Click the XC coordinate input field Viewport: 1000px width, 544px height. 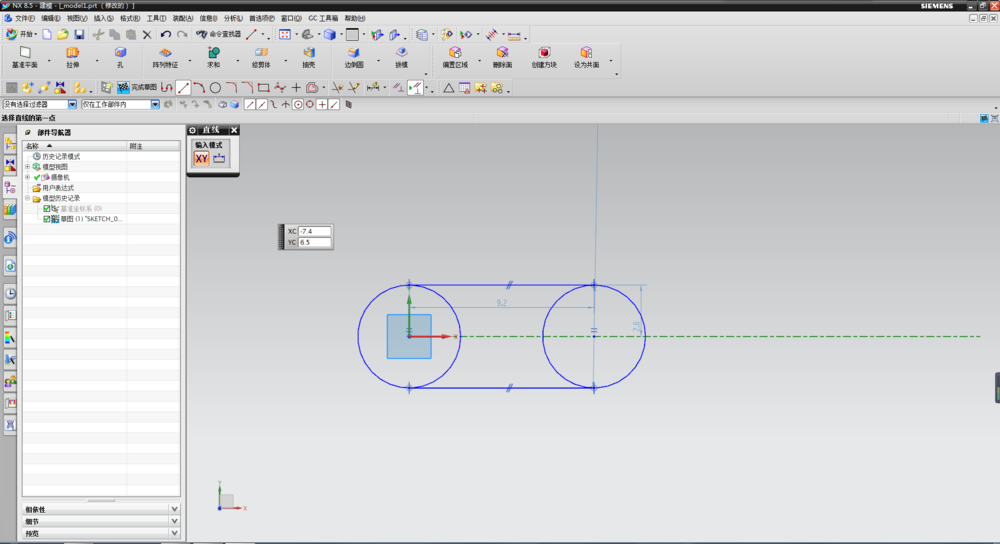314,231
